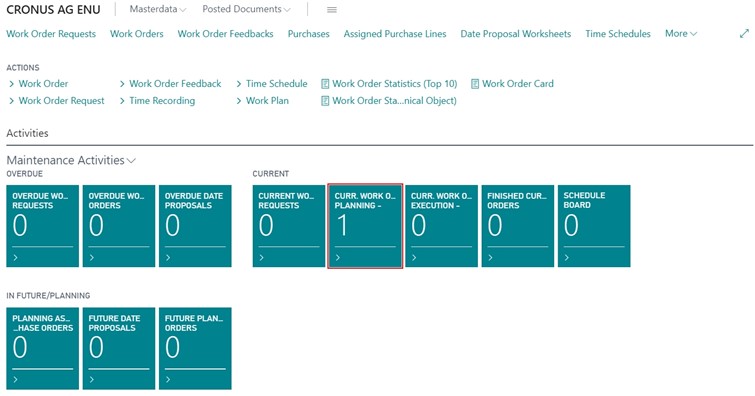Click arrow on Overdue Date Proposals tile
This screenshot has width=755, height=396.
pos(168,258)
